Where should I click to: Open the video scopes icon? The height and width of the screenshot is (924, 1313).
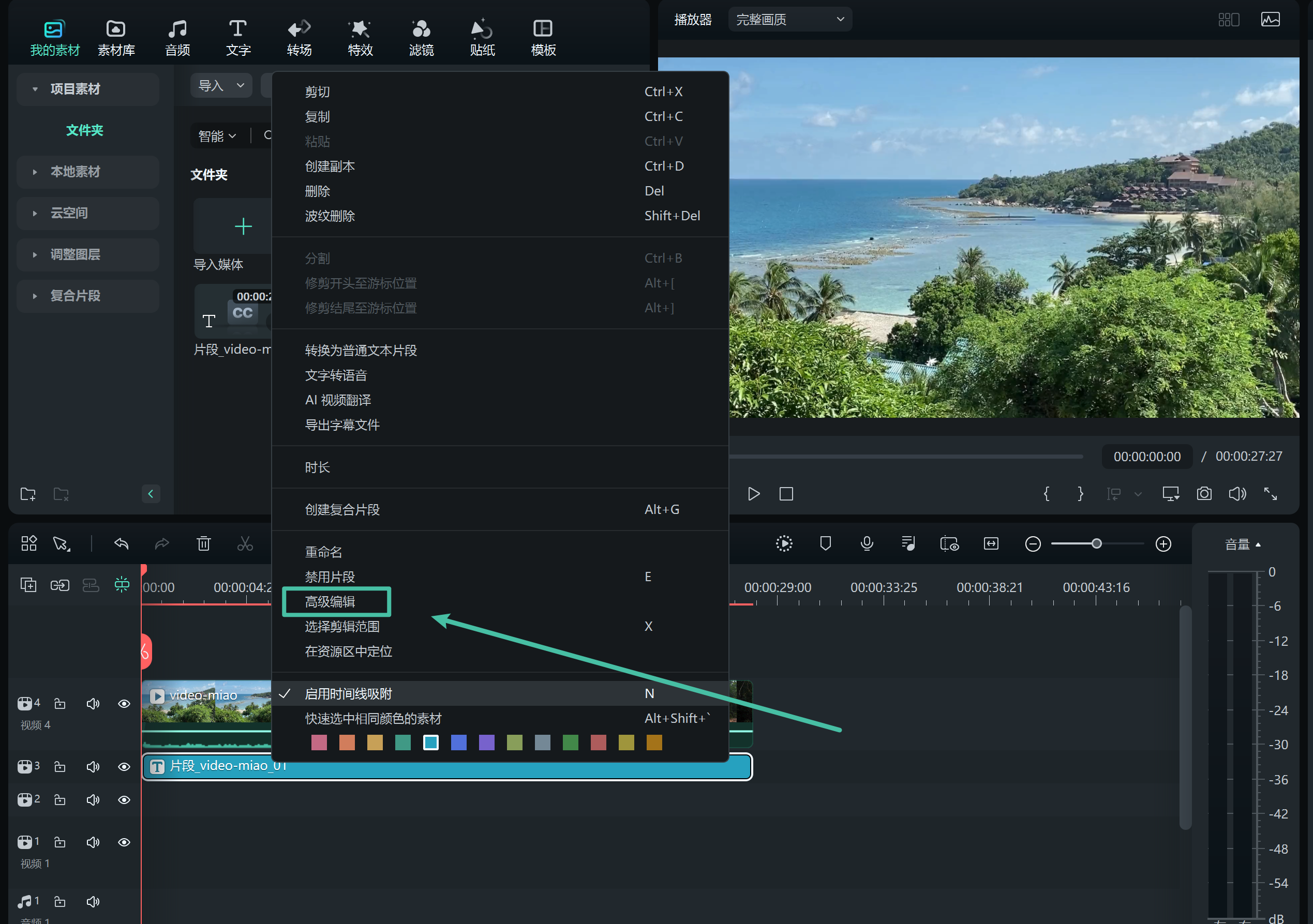1271,20
